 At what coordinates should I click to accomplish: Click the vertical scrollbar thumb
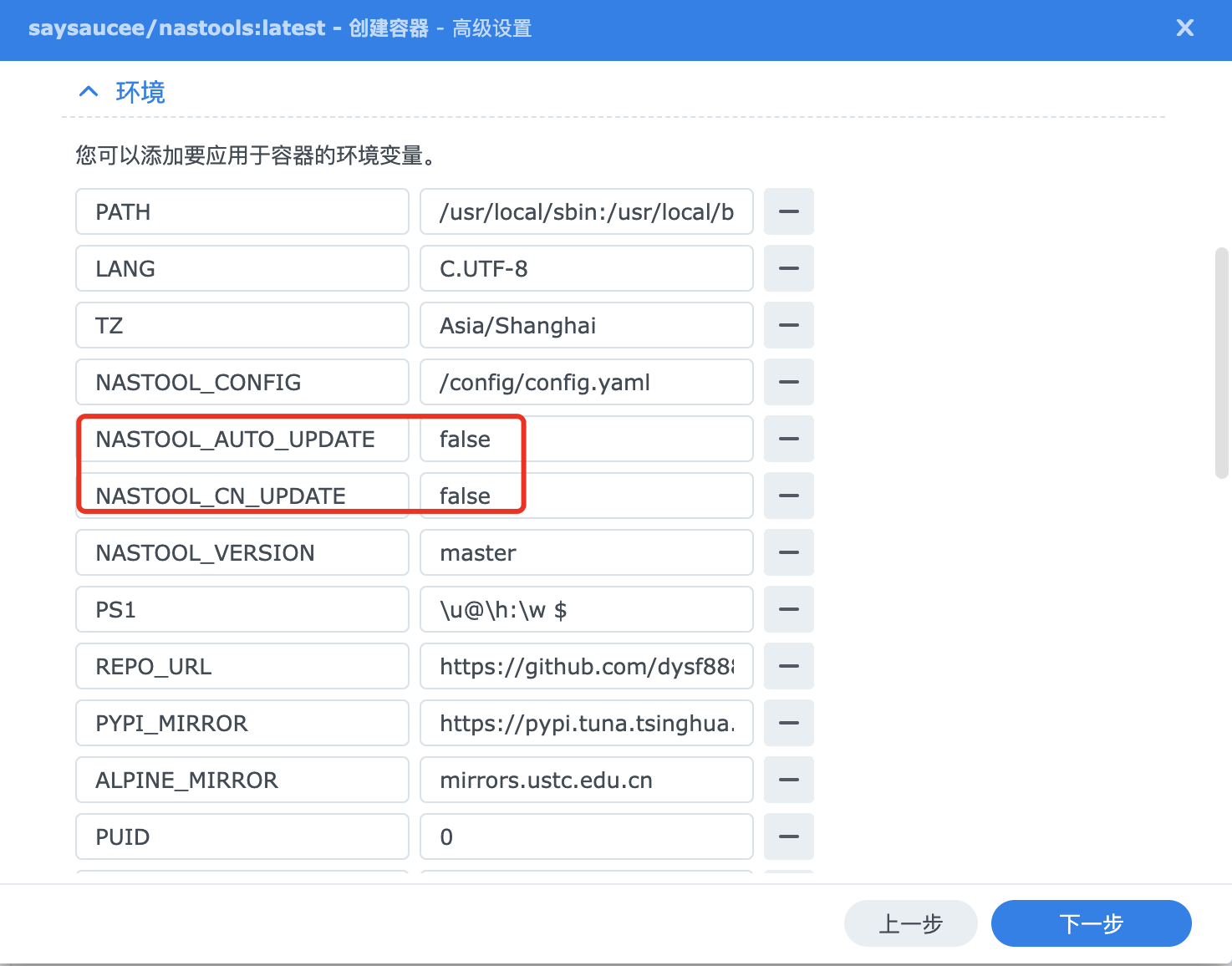(1221, 363)
